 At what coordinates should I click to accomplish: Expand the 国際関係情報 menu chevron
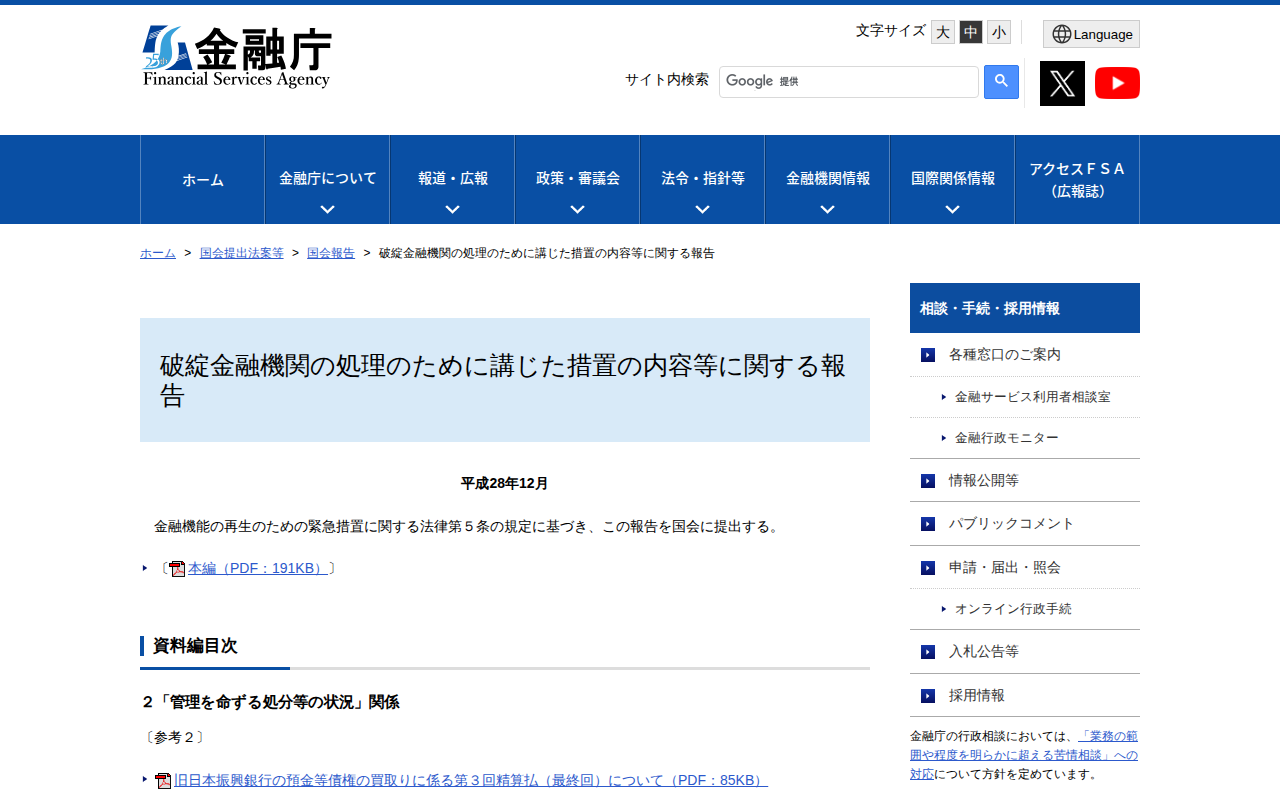952,209
